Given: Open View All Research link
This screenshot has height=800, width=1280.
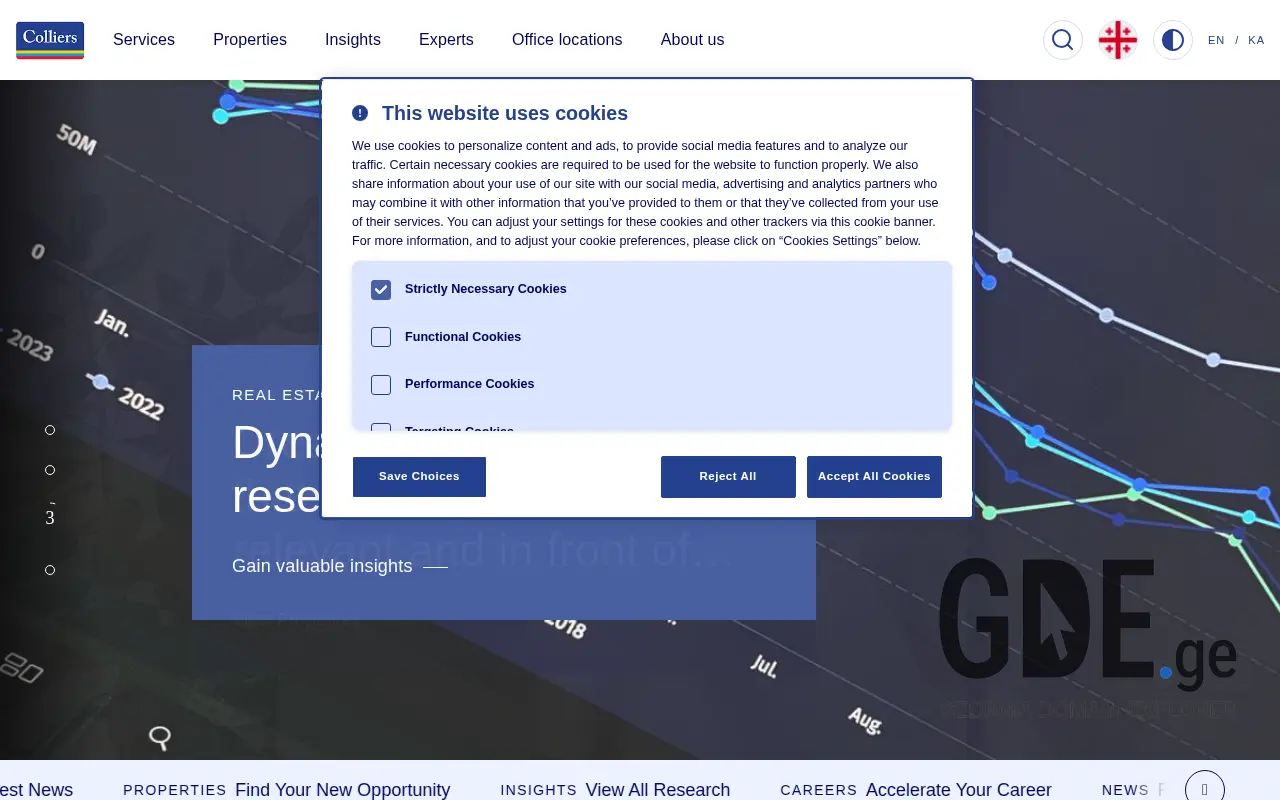Looking at the screenshot, I should click(x=657, y=790).
